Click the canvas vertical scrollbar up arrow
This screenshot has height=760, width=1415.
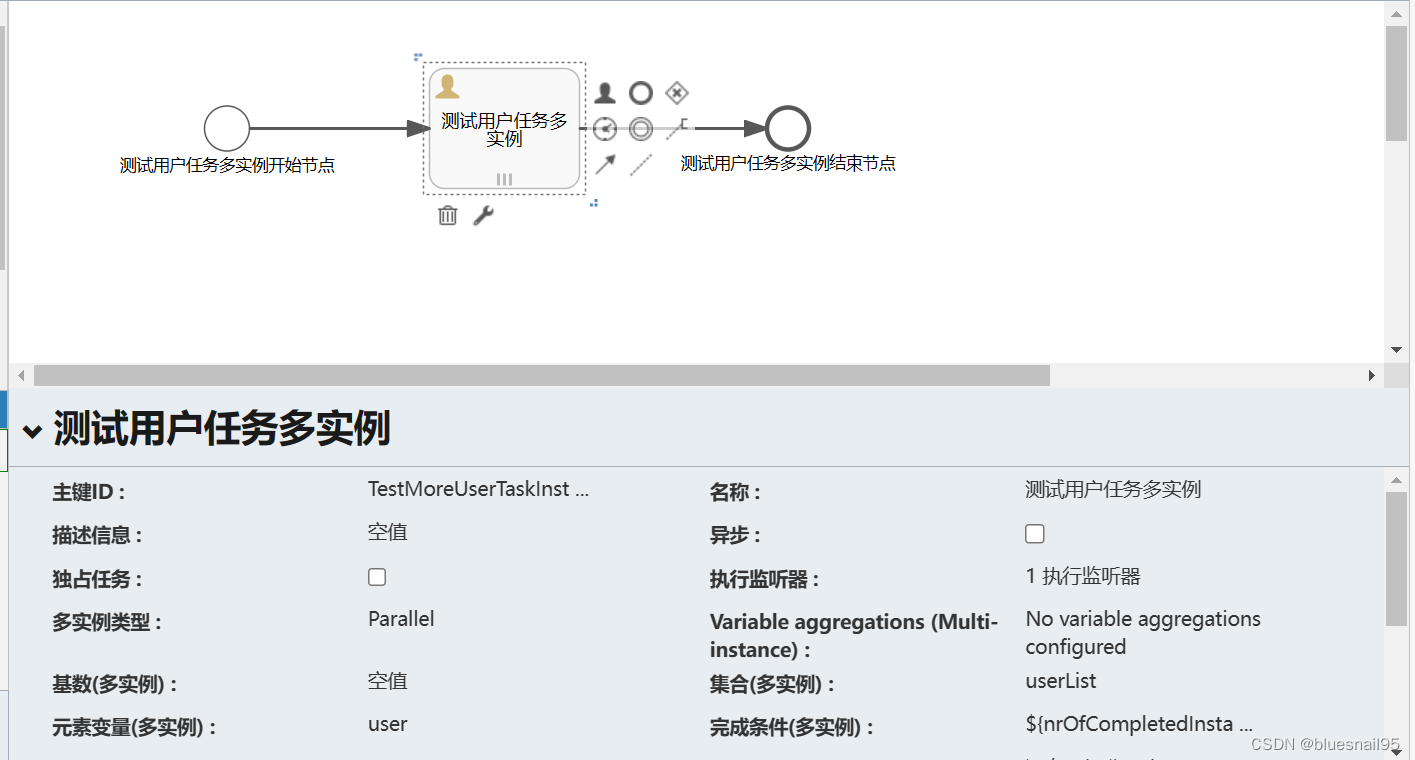tap(1396, 12)
